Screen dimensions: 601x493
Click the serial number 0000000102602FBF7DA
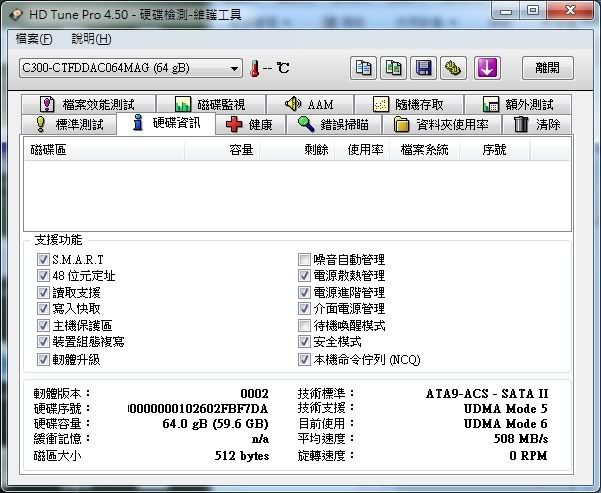(x=198, y=409)
